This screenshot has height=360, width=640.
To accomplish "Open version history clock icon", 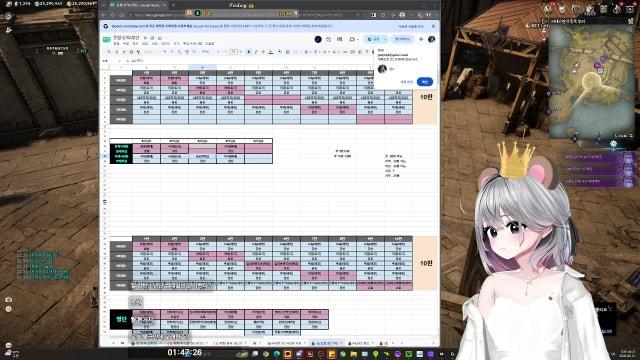I will [x=329, y=40].
